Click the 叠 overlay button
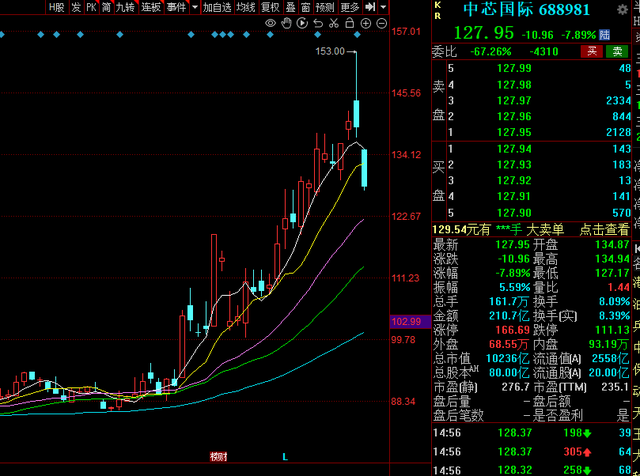 pyautogui.click(x=291, y=7)
